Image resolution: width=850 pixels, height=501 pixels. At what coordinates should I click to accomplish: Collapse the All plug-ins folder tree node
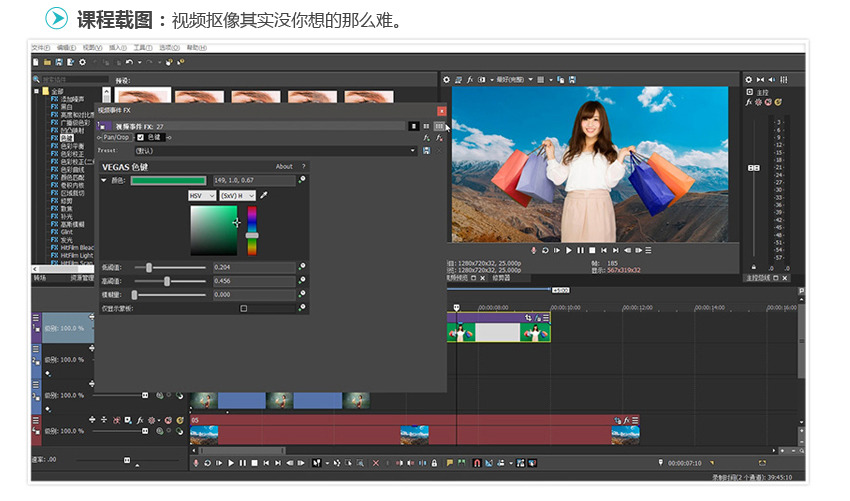point(36,91)
